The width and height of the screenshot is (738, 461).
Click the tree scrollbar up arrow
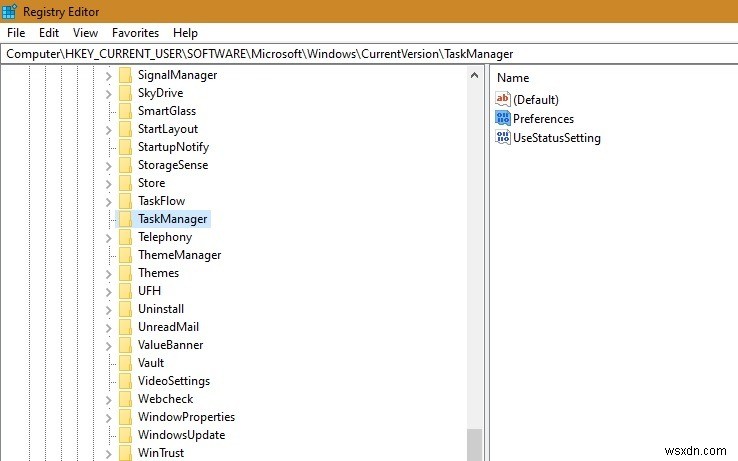[x=474, y=75]
